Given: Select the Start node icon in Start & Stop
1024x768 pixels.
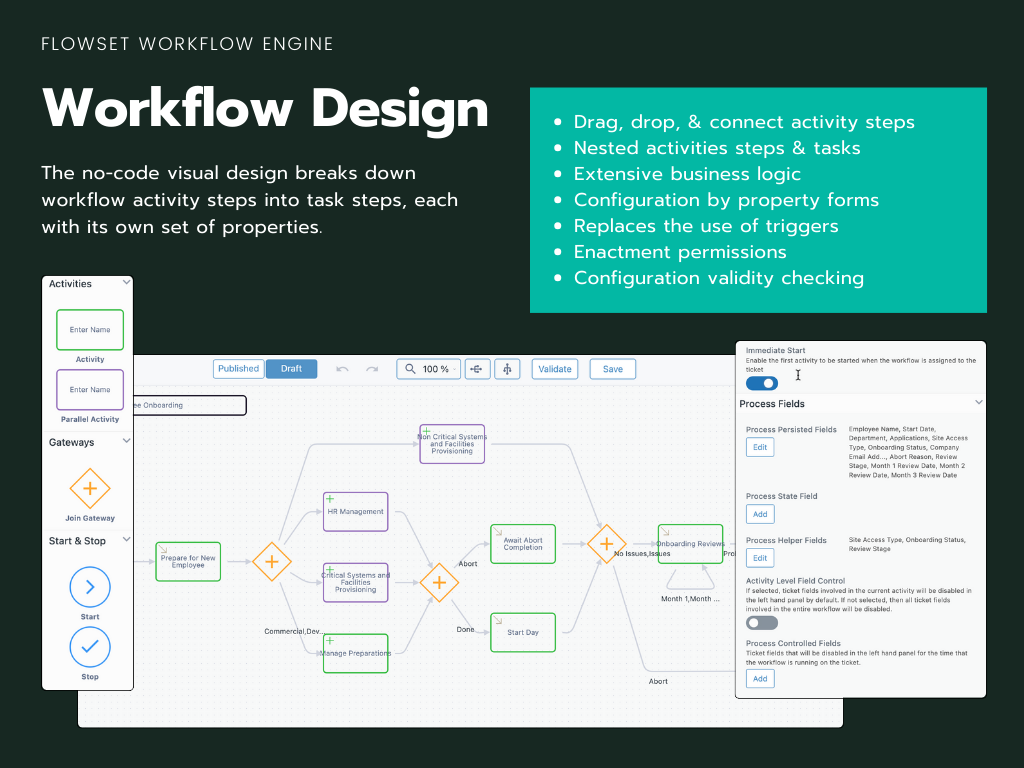Looking at the screenshot, I should (x=89, y=587).
